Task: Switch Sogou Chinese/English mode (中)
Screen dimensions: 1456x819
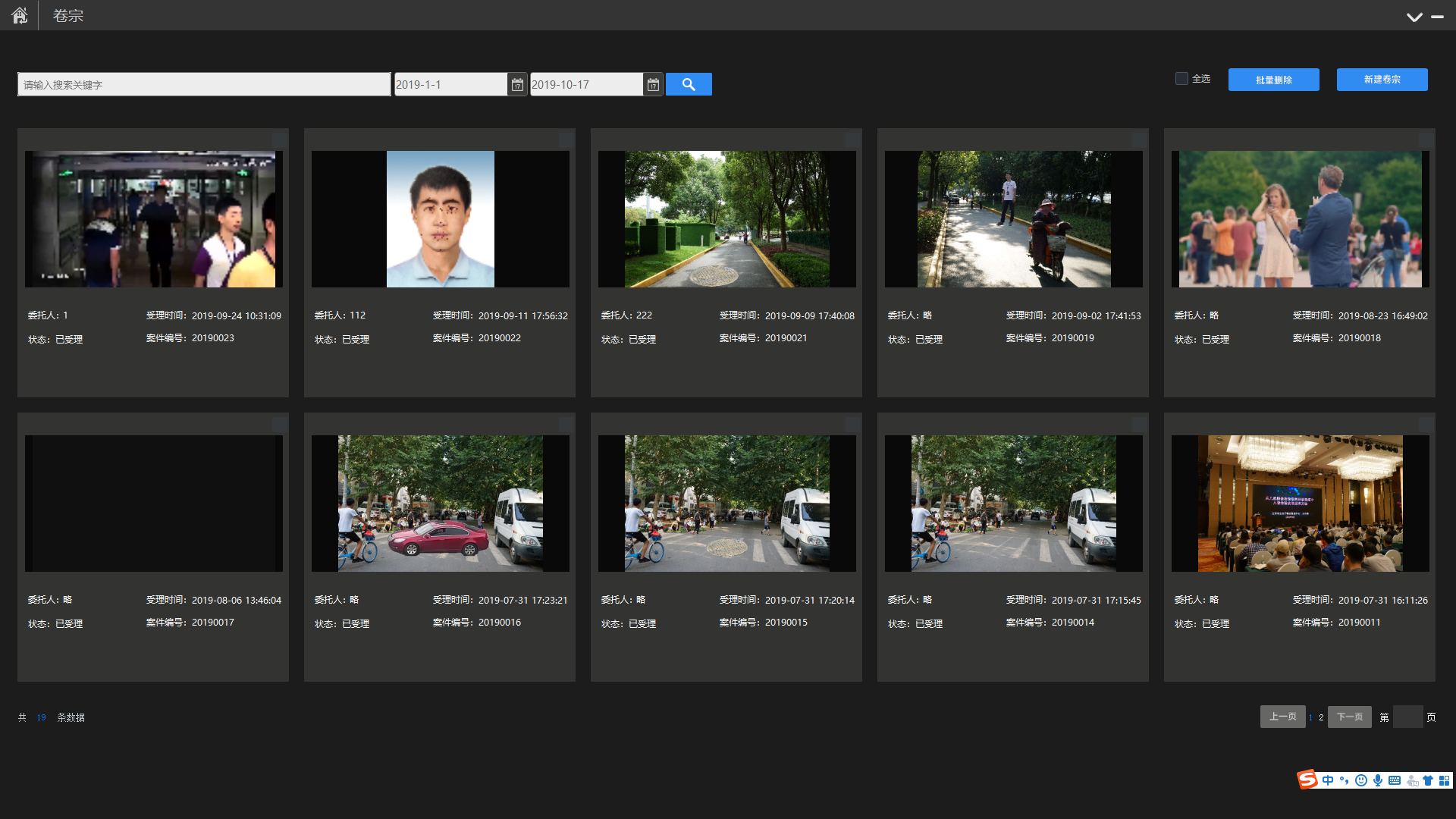Action: pos(1328,780)
